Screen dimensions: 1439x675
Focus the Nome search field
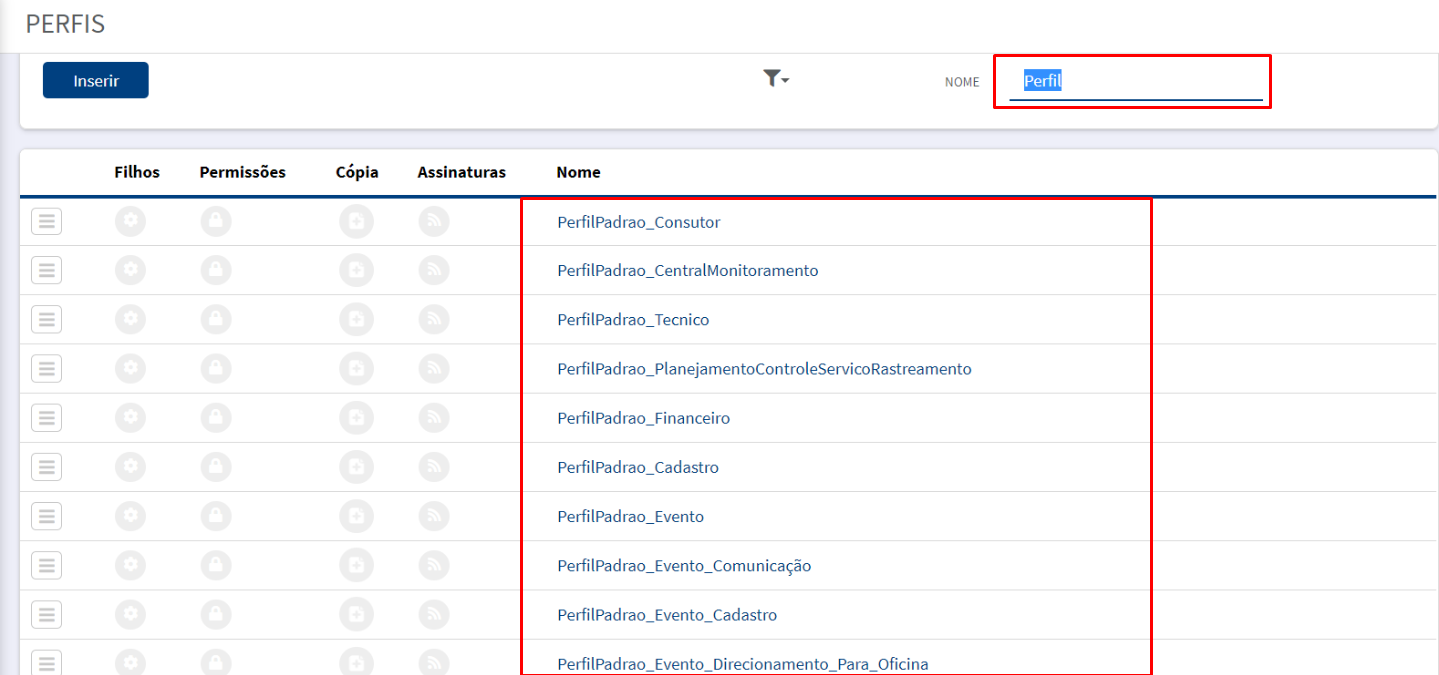tap(1136, 82)
